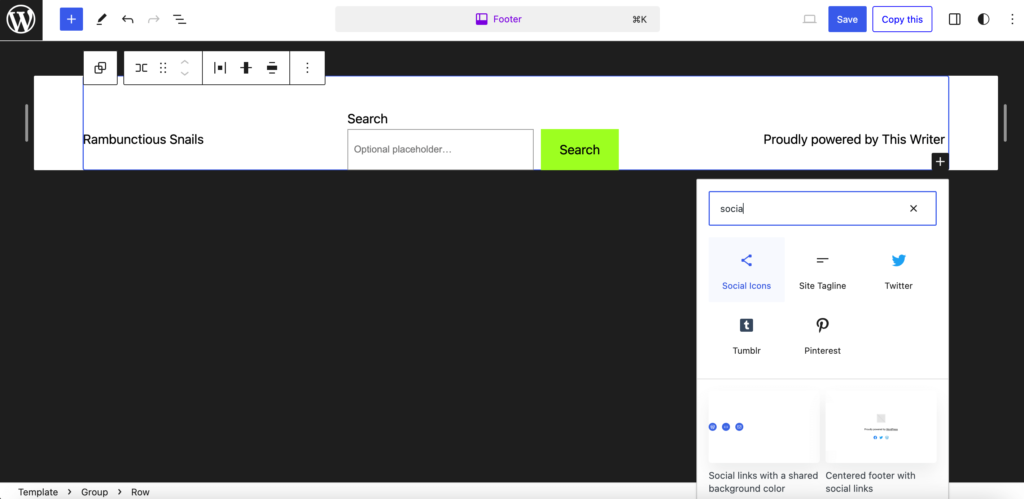Viewport: 1024px width, 499px height.
Task: Select Proudly powered by This Writer text
Action: pos(854,139)
